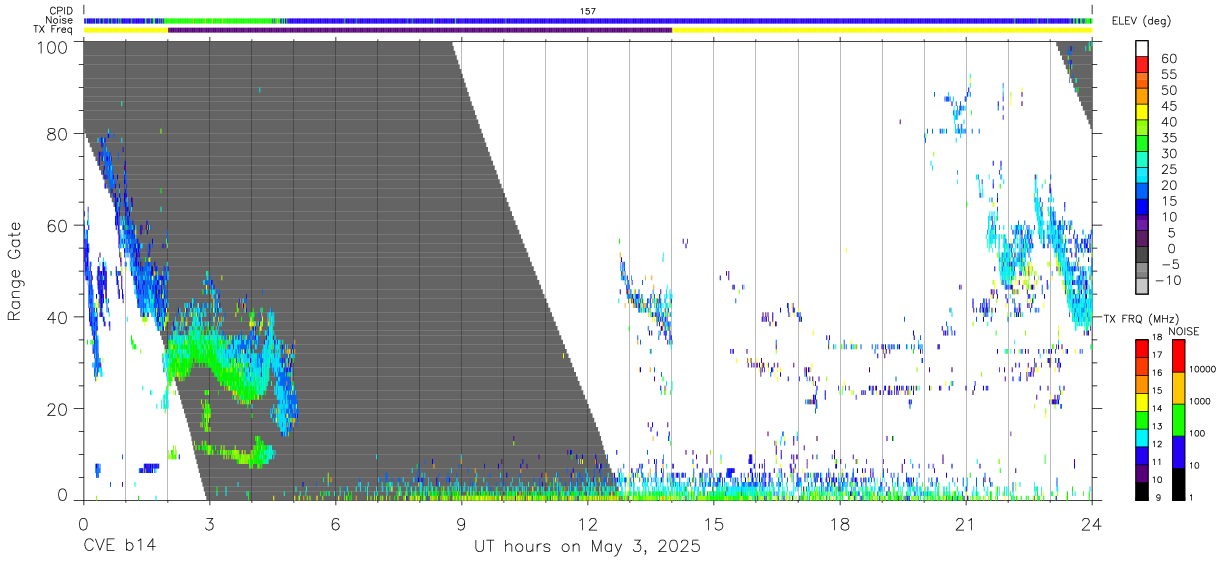The image size is (1228, 567).
Task: Click the 1 tick on NOISE colorbar
Action: coord(1193,497)
